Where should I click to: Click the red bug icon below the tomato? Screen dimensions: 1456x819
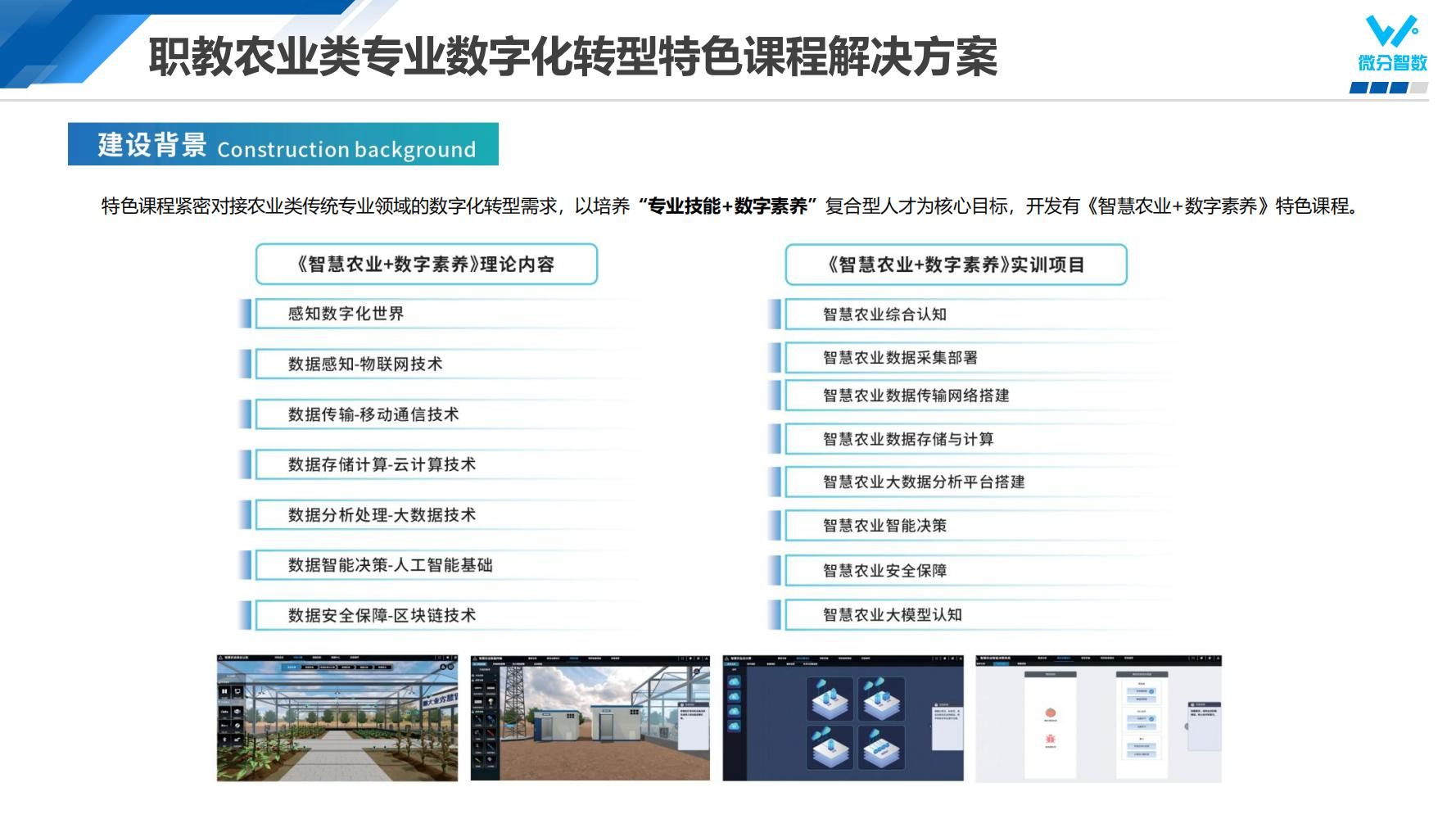1050,740
